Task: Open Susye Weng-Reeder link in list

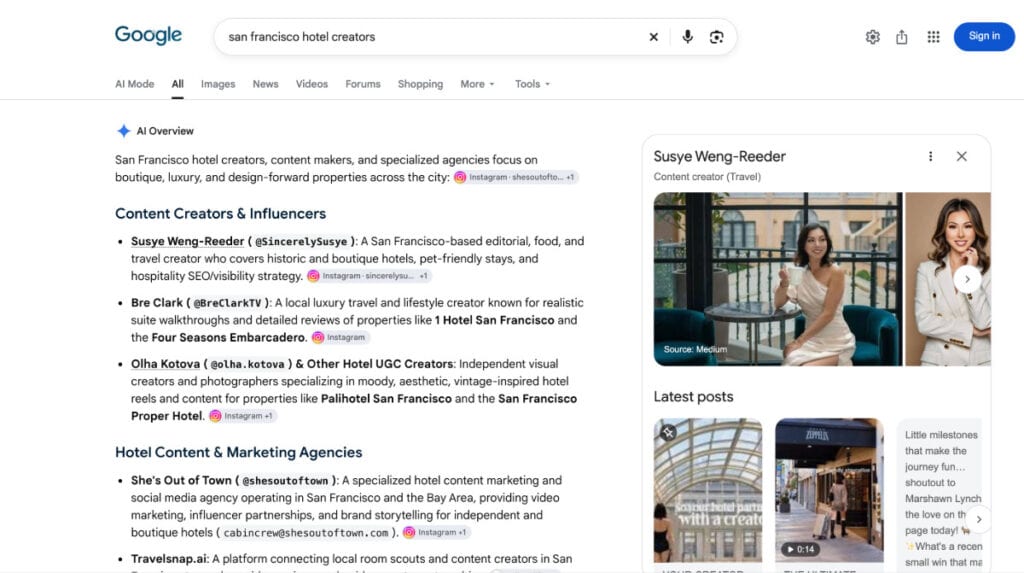Action: pos(187,241)
